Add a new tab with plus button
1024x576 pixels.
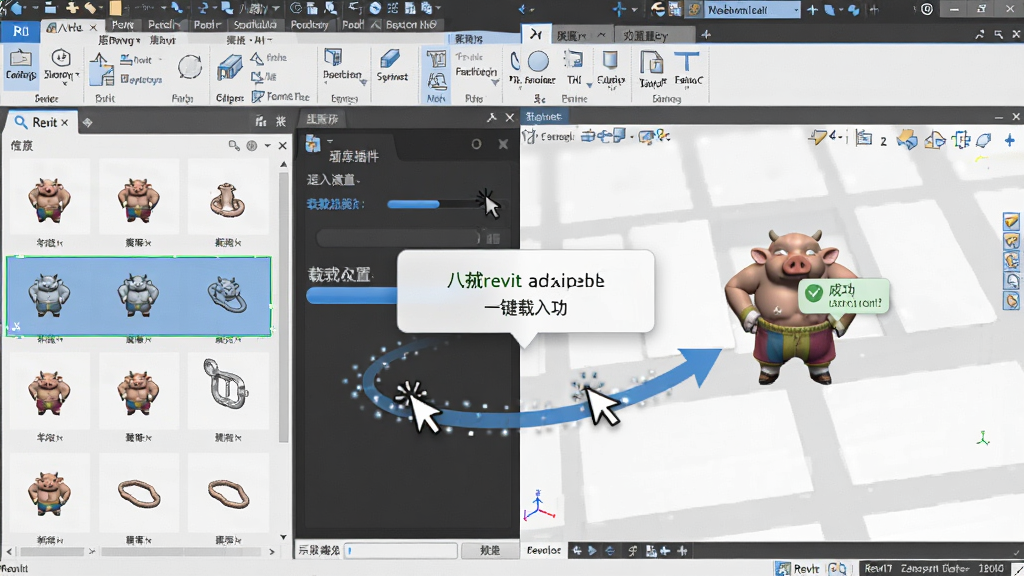point(706,35)
